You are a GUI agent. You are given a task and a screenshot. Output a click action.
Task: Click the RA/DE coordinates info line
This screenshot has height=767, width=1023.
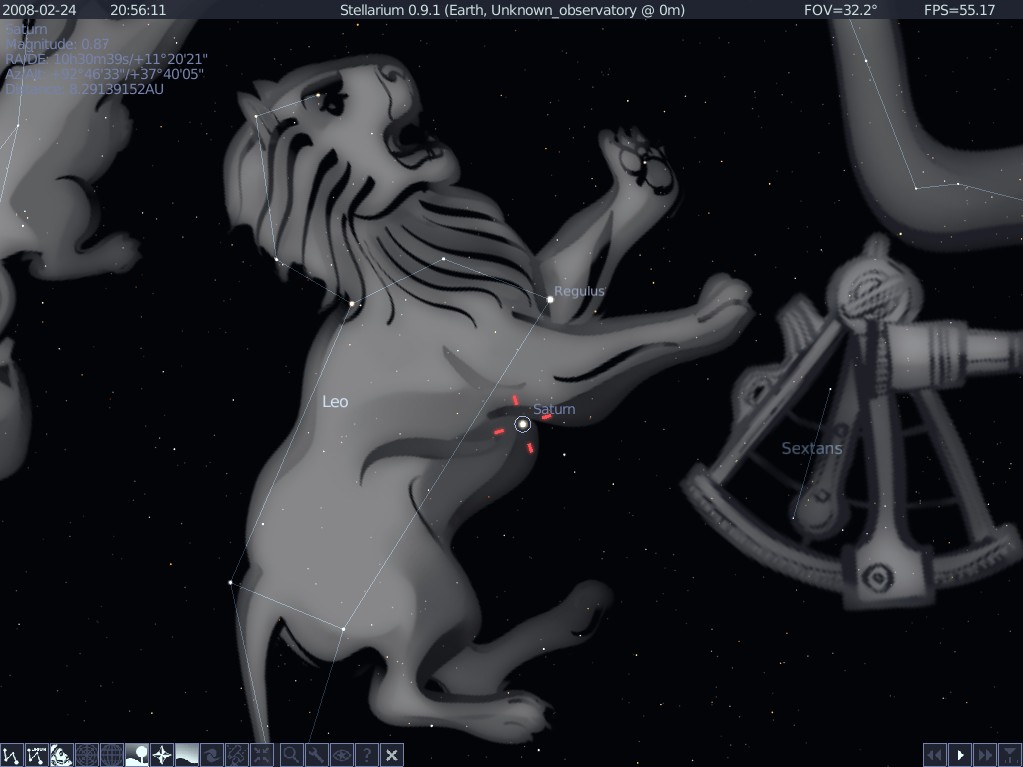[x=106, y=59]
